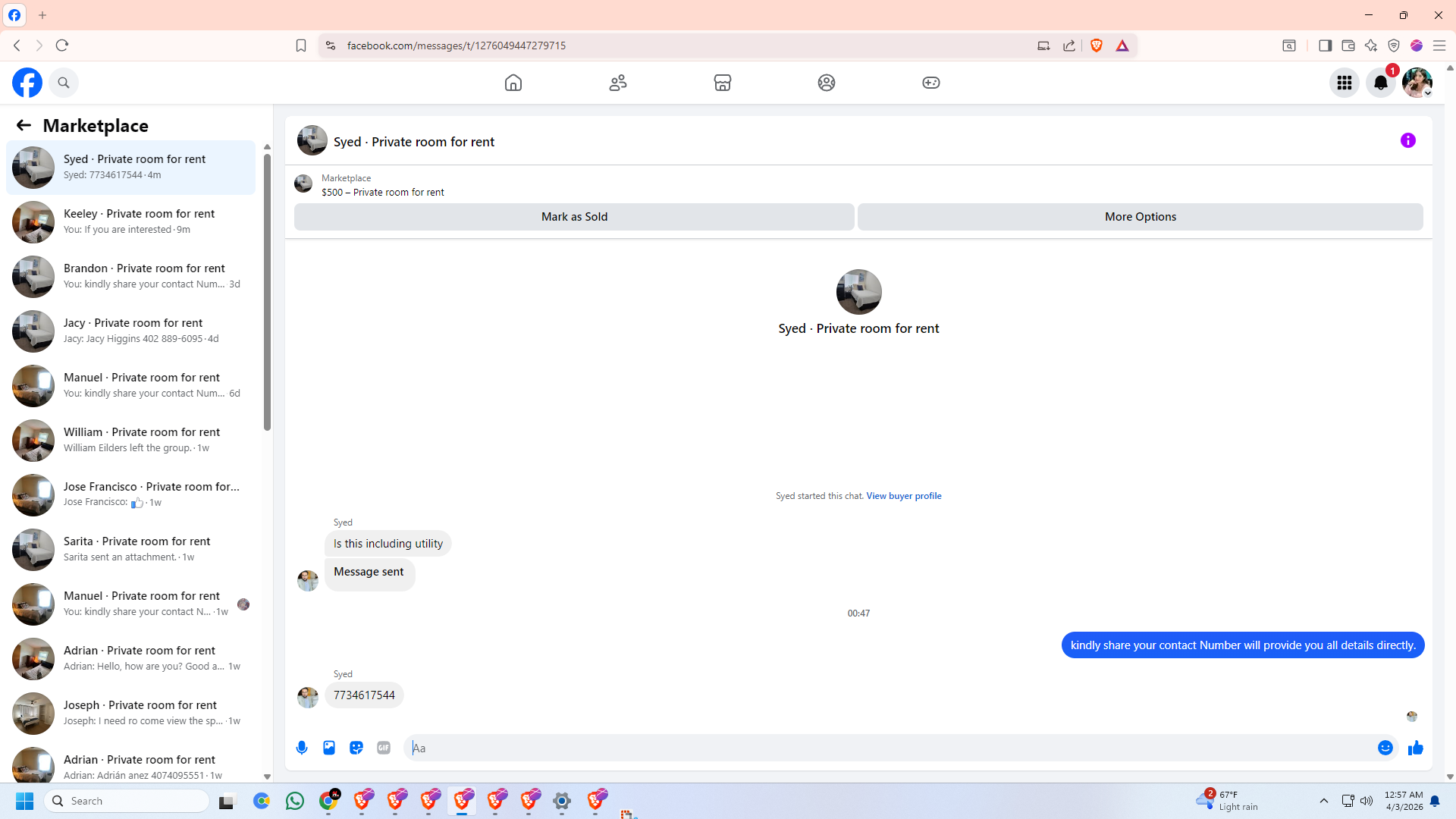Reload the page
1456x819 pixels.
[62, 45]
